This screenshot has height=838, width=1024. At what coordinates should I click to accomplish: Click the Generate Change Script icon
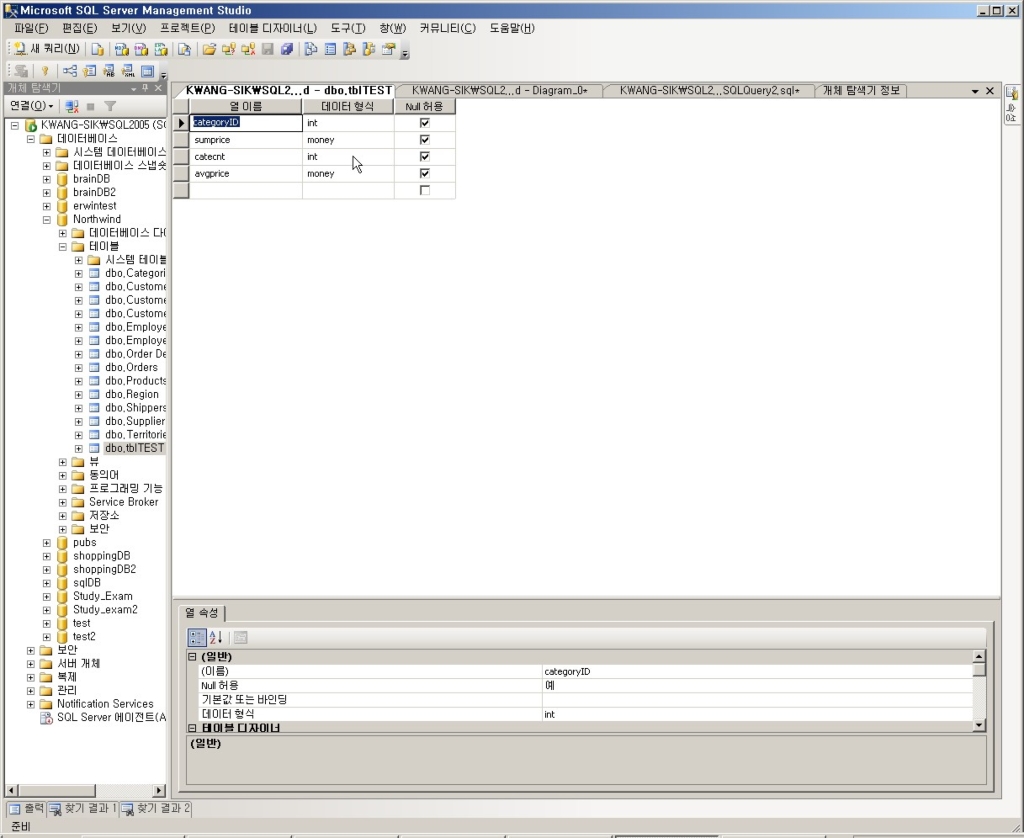(21, 71)
